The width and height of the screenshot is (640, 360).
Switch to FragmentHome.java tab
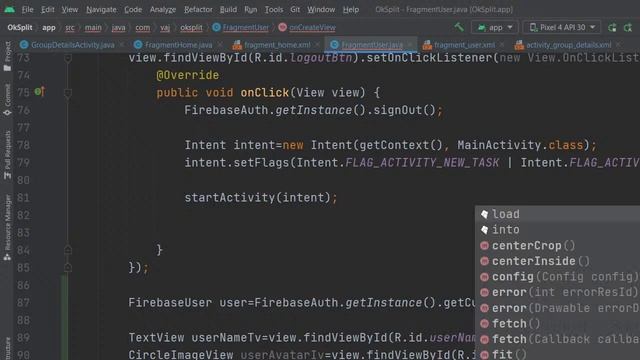tap(178, 45)
